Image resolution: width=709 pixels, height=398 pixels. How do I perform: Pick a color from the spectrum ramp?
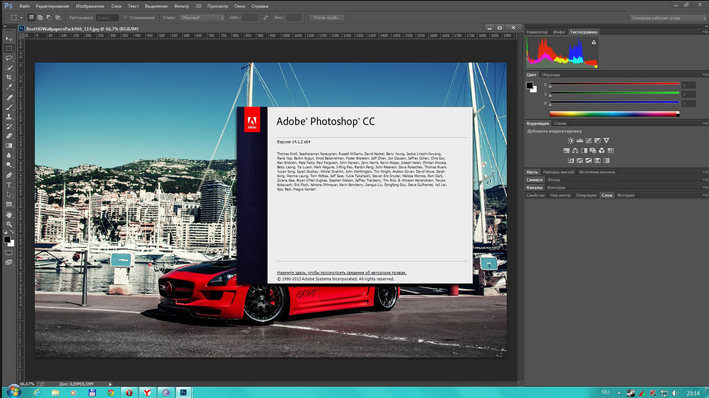click(614, 114)
